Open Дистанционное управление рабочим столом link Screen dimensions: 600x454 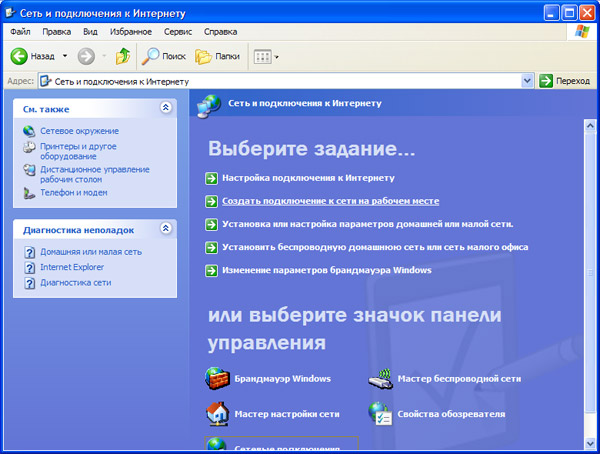pos(95,174)
